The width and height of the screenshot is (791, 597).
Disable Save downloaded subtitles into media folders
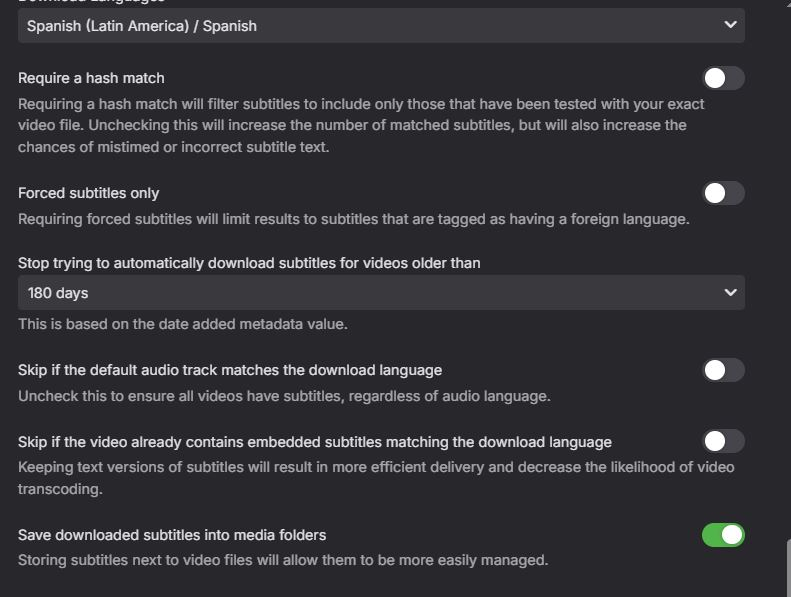pyautogui.click(x=723, y=535)
